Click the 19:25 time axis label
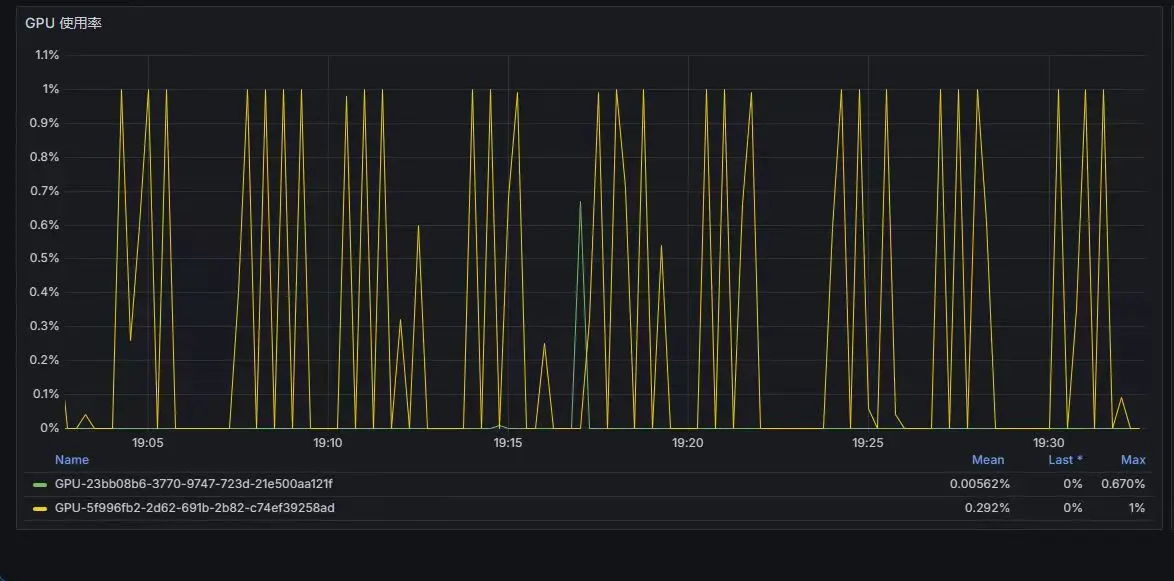The height and width of the screenshot is (581, 1174). 868,443
